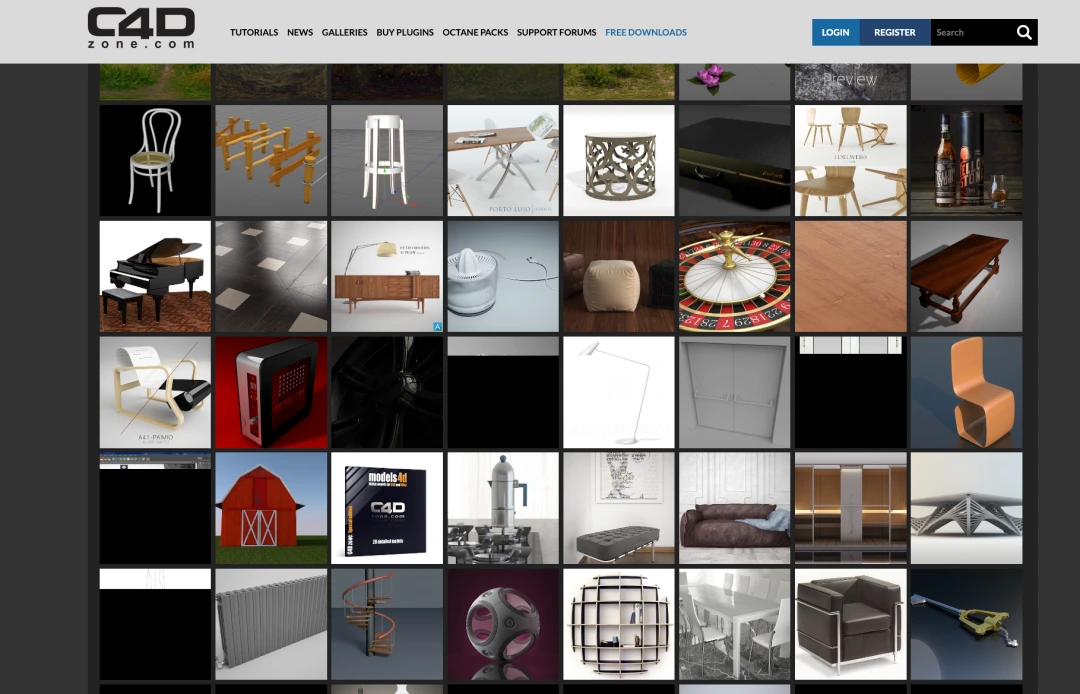Open Free Downloads link
This screenshot has width=1080, height=694.
[x=646, y=32]
